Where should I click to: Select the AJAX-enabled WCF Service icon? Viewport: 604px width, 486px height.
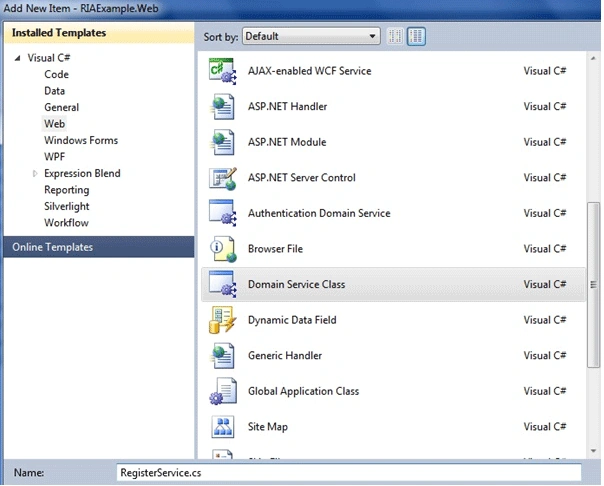click(x=222, y=71)
